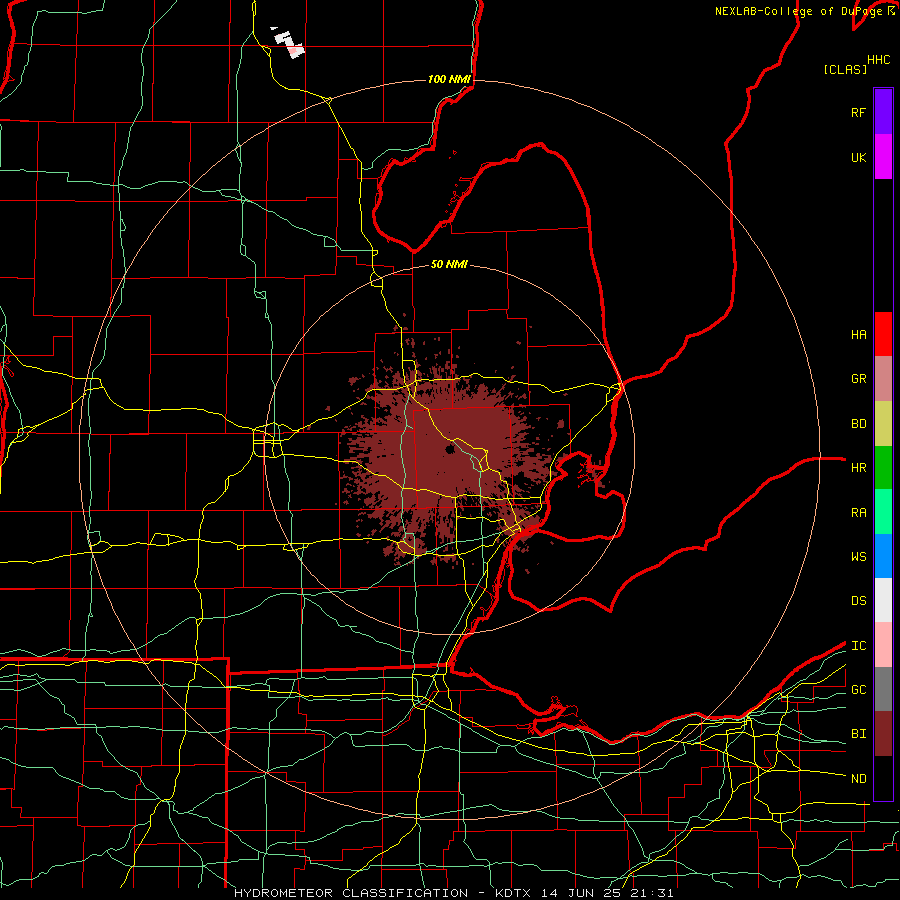Select the GR pink-brown legend swatch
Viewport: 900px width, 900px height.
point(883,379)
